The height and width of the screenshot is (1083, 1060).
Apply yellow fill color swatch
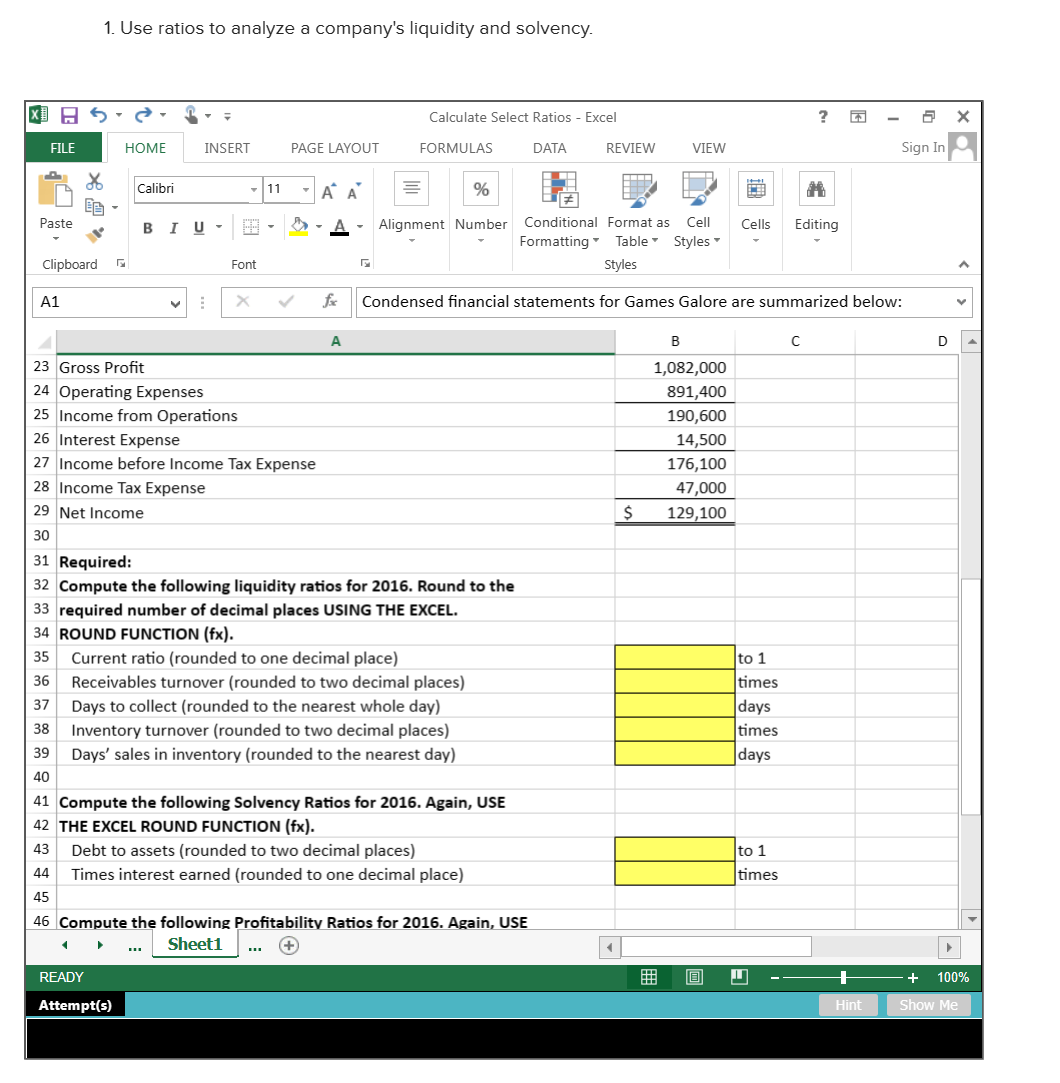(x=299, y=227)
